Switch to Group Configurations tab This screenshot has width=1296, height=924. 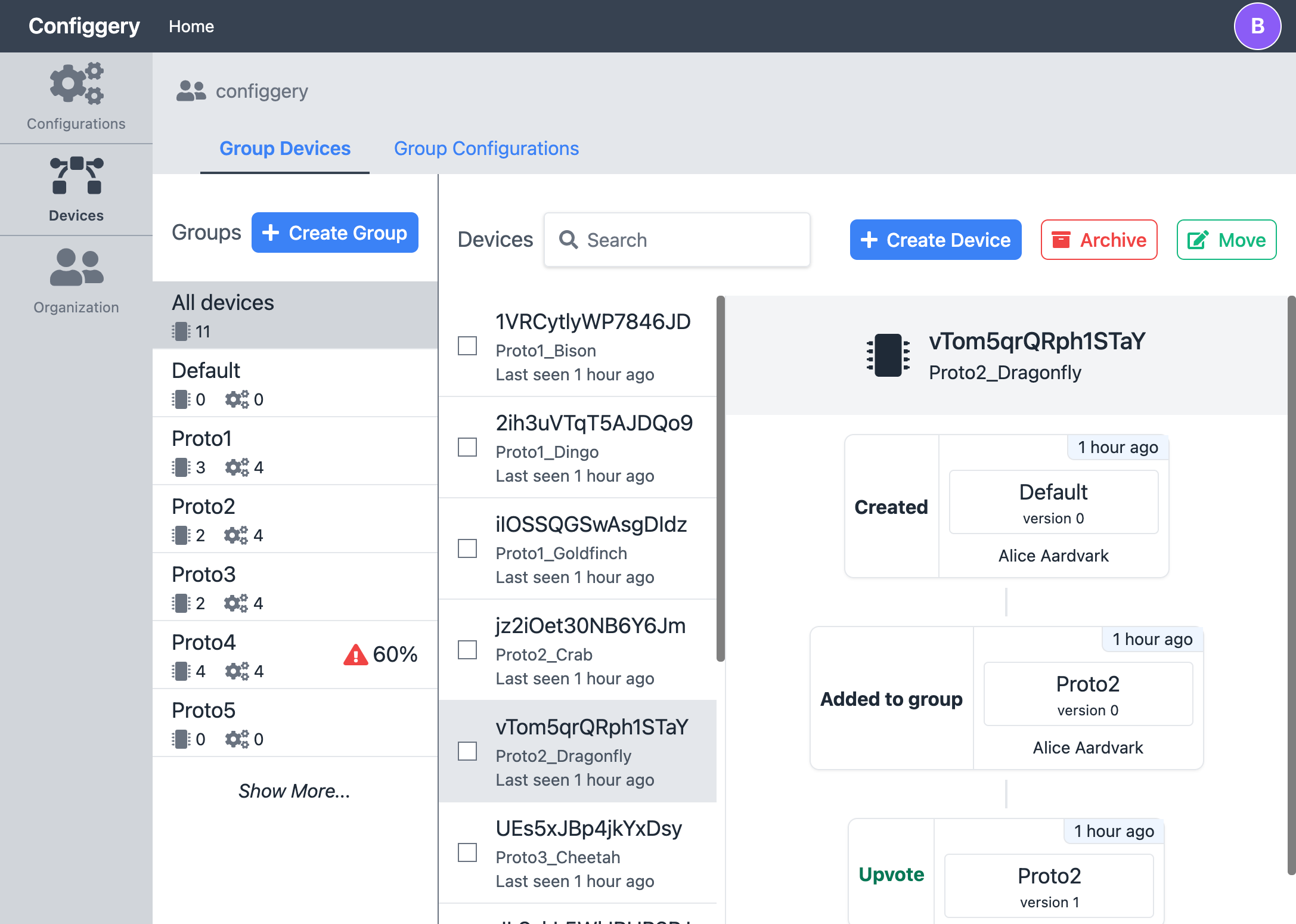click(486, 148)
